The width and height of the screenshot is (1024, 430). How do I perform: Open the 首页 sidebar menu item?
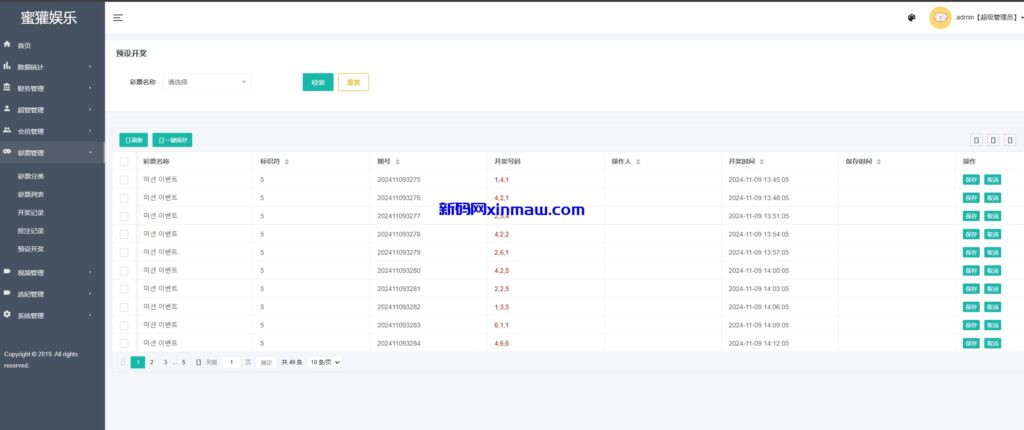52,45
